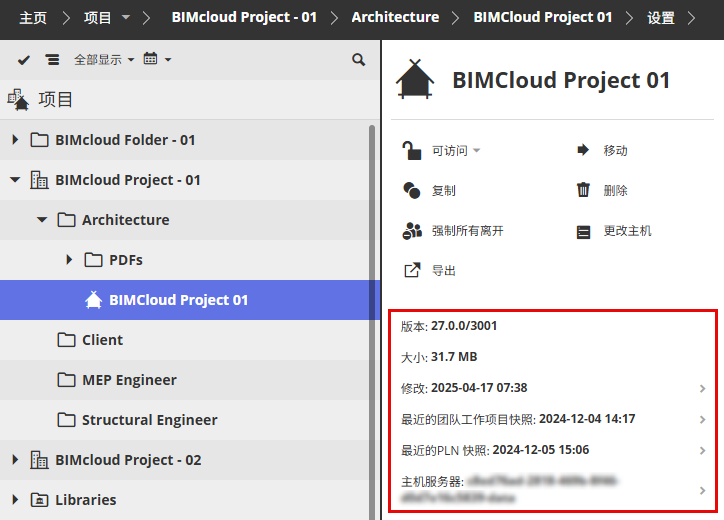724x520 pixels.
Task: Collapse the Architecture folder
Action: (x=42, y=220)
